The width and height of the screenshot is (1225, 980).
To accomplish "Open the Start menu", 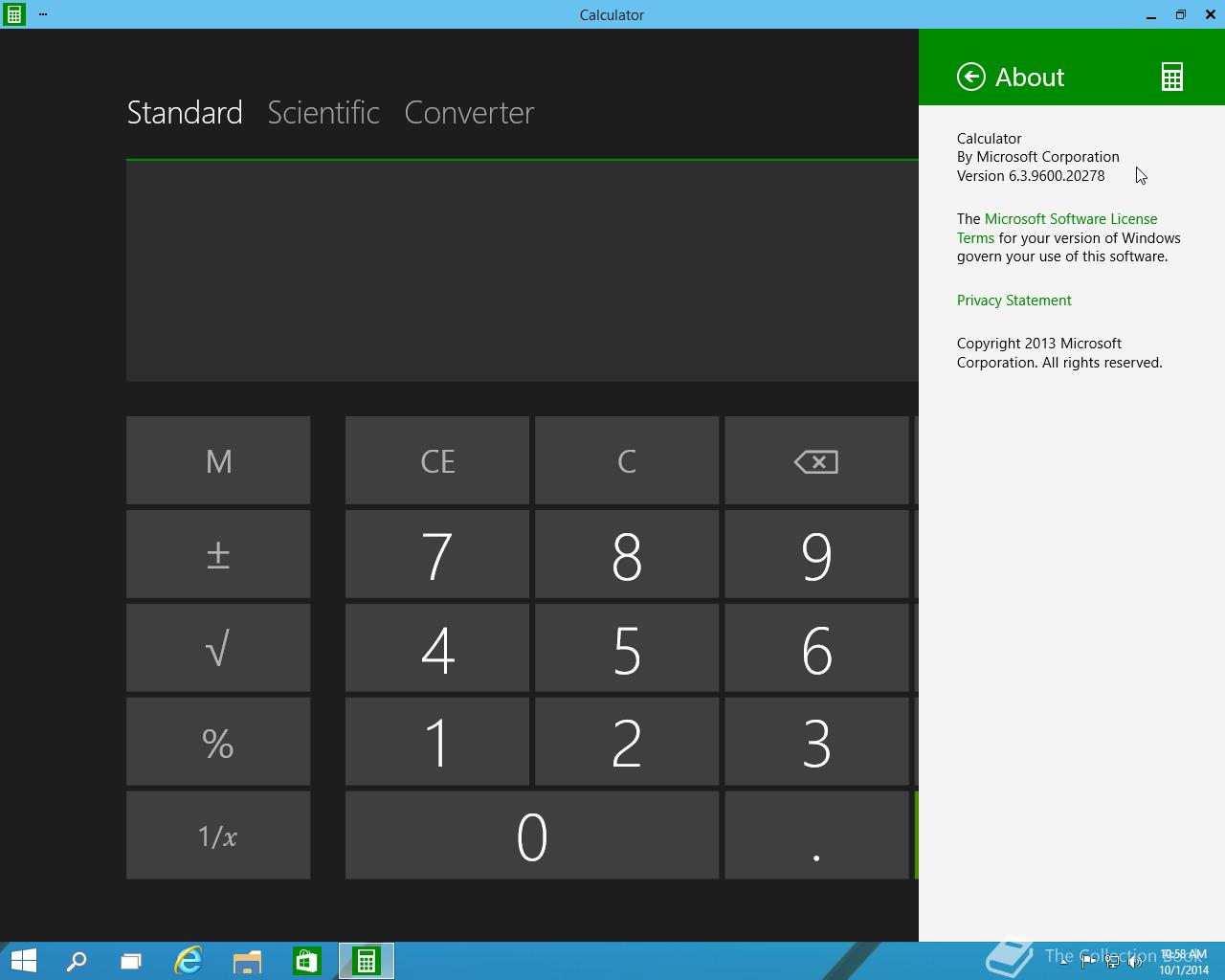I will tap(23, 961).
